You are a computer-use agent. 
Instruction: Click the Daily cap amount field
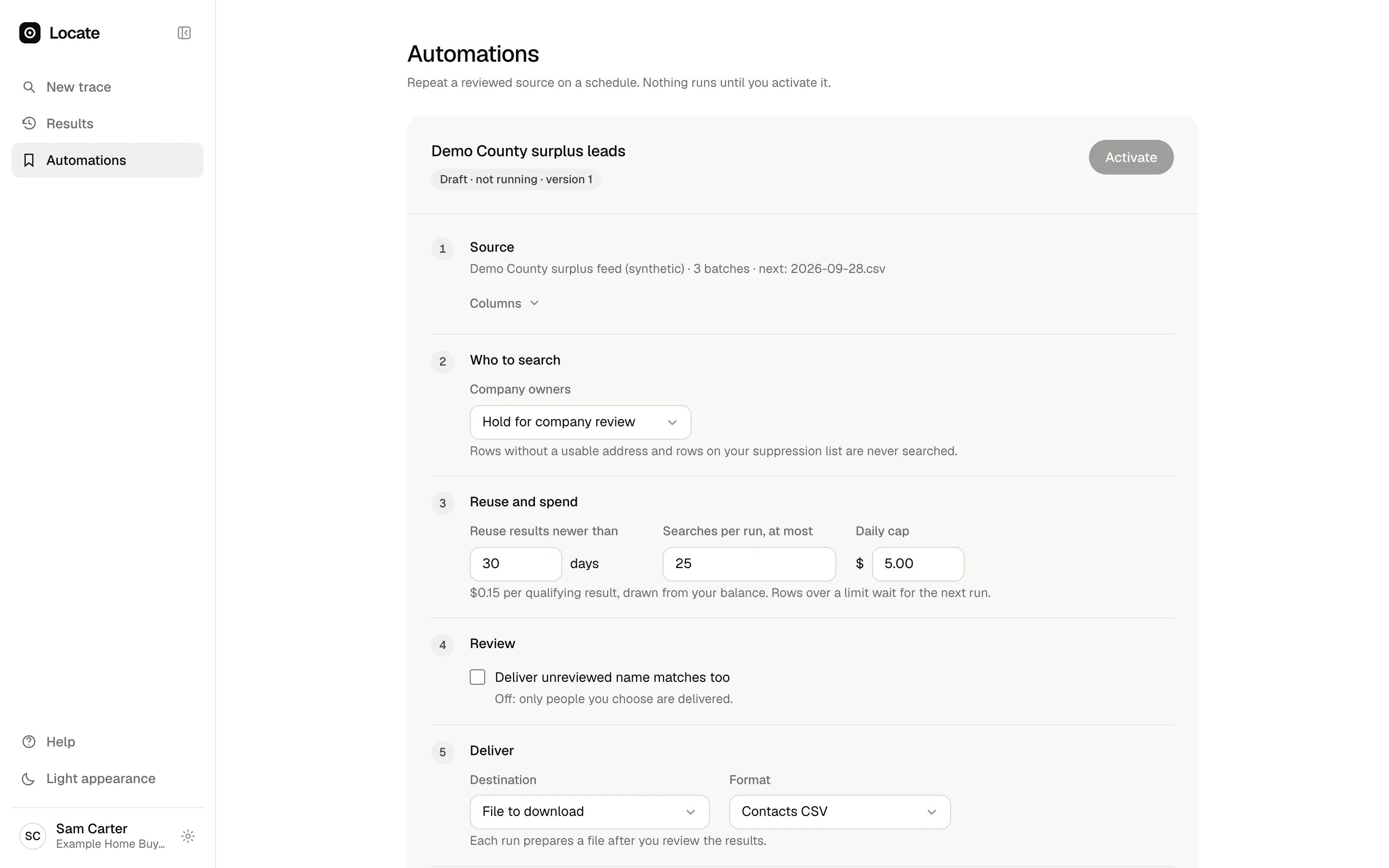(918, 564)
